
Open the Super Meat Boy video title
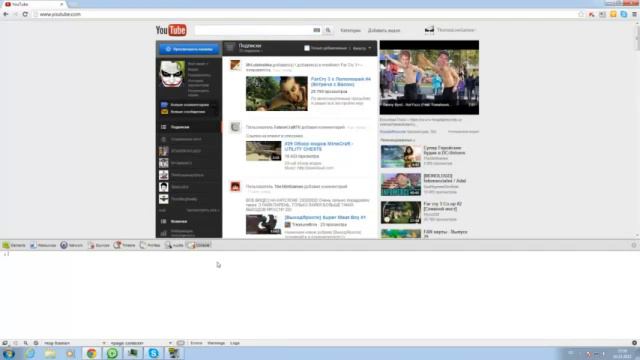pyautogui.click(x=325, y=218)
